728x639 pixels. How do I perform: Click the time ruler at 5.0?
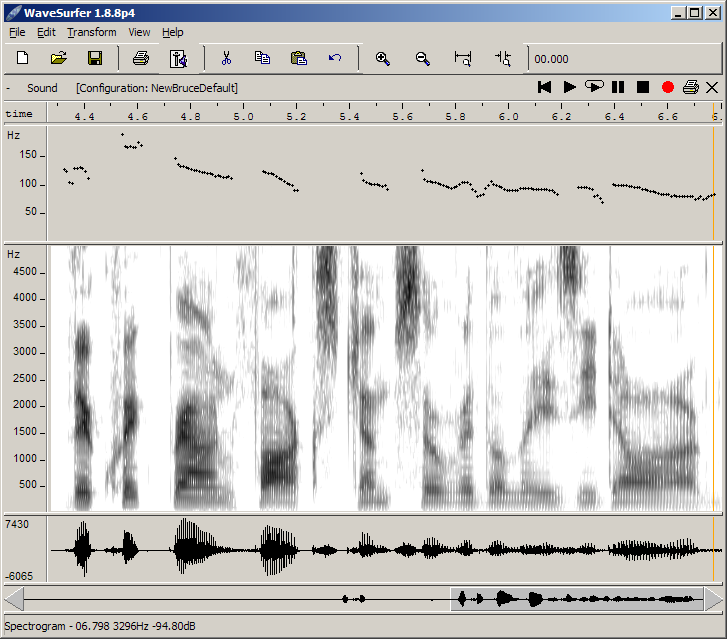click(243, 115)
